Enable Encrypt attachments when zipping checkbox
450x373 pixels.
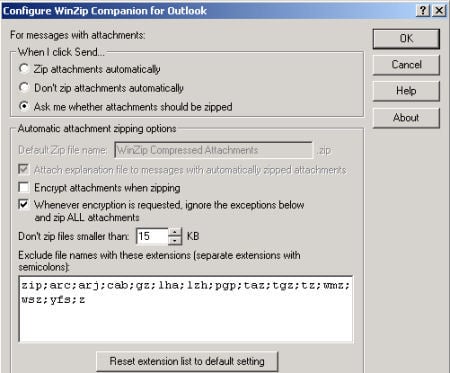pos(24,187)
